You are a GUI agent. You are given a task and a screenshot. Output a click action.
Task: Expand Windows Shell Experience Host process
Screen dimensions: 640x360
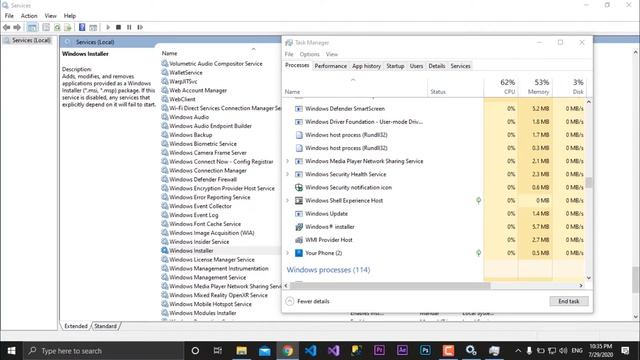[287, 200]
